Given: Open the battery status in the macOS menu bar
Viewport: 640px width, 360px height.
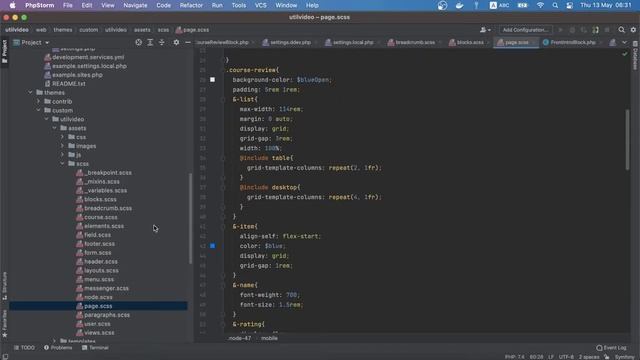Looking at the screenshot, I should (x=522, y=5).
